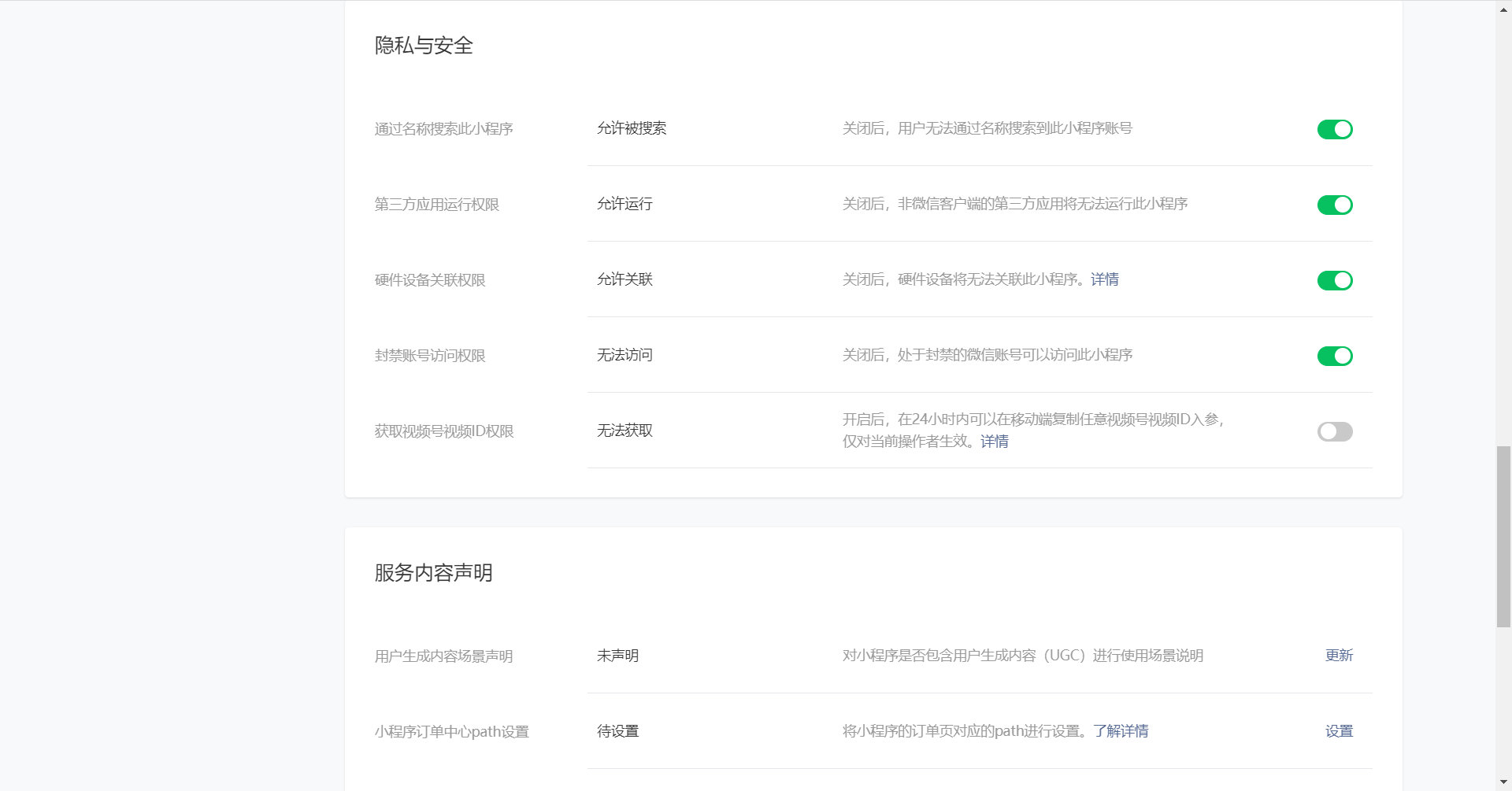Image resolution: width=1512 pixels, height=791 pixels.
Task: Click 更新 for 用户生成内容场景声明
Action: (x=1339, y=656)
